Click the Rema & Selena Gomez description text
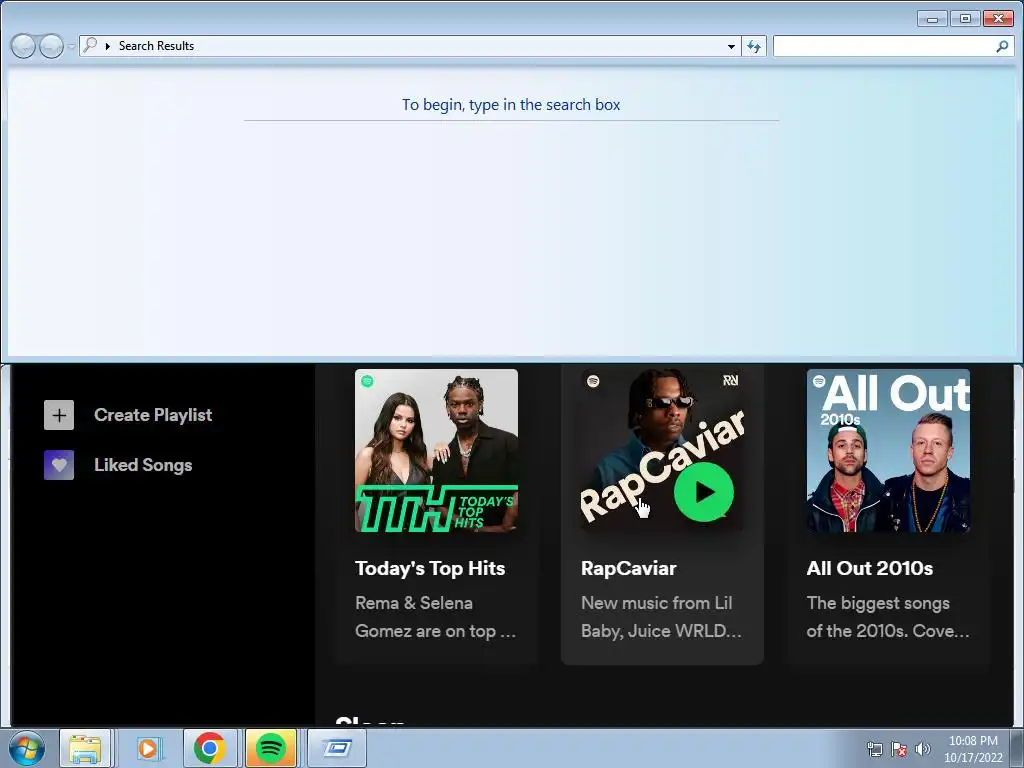Image resolution: width=1024 pixels, height=768 pixels. 436,617
